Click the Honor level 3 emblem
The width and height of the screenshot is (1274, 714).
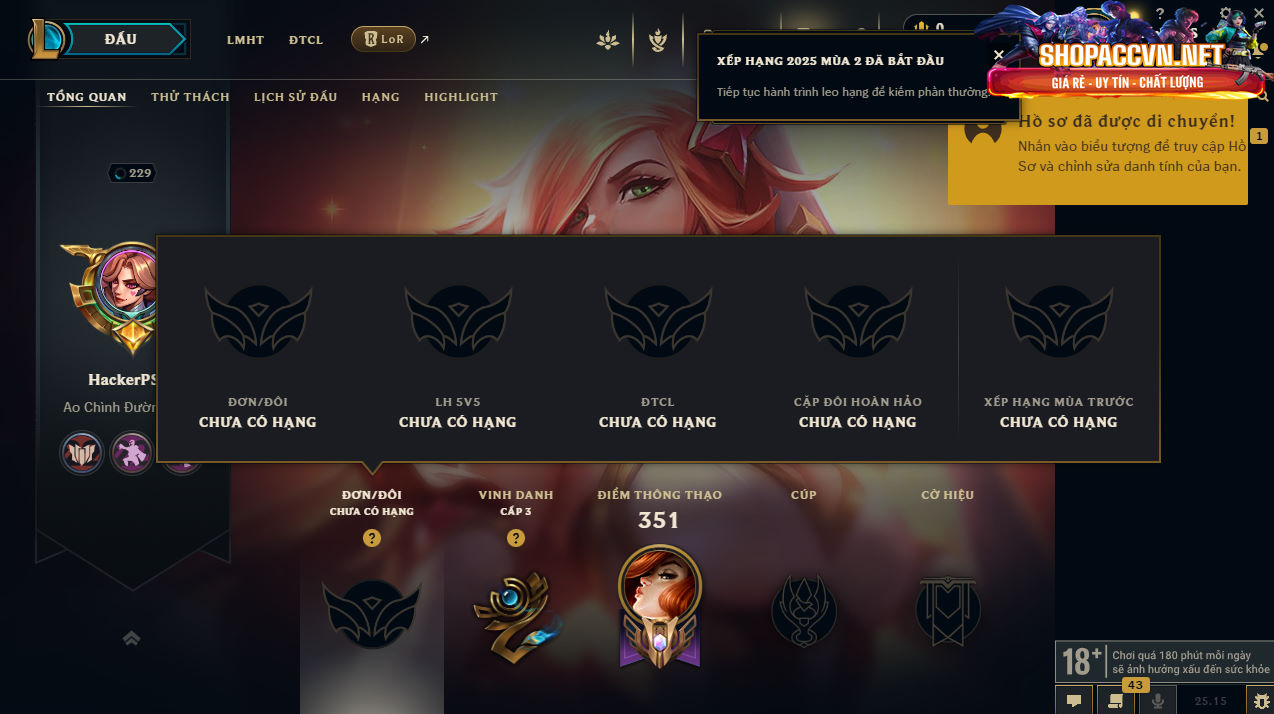[514, 612]
